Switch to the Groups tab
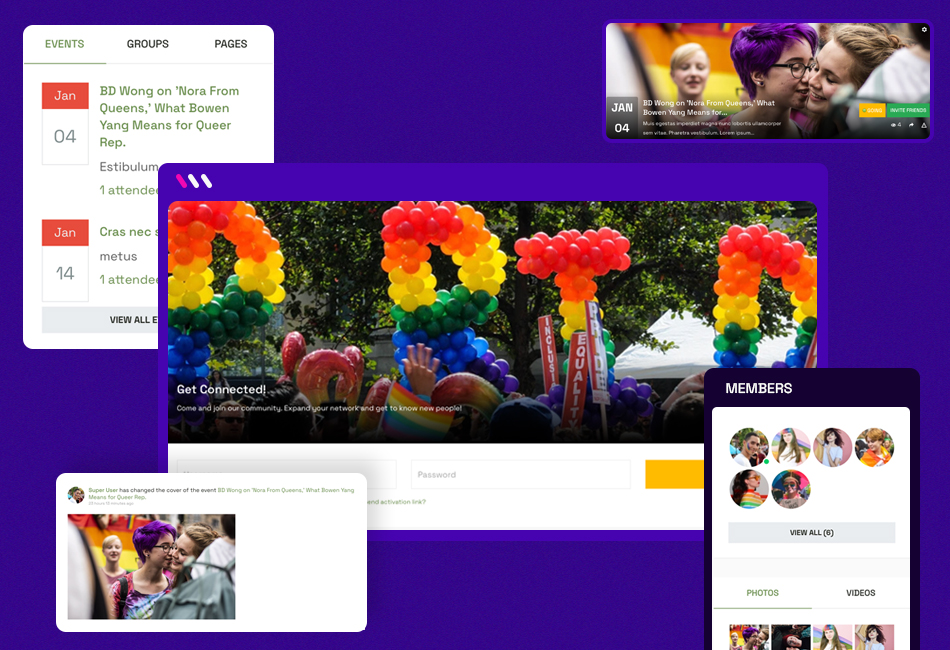This screenshot has height=650, width=950. coord(148,44)
